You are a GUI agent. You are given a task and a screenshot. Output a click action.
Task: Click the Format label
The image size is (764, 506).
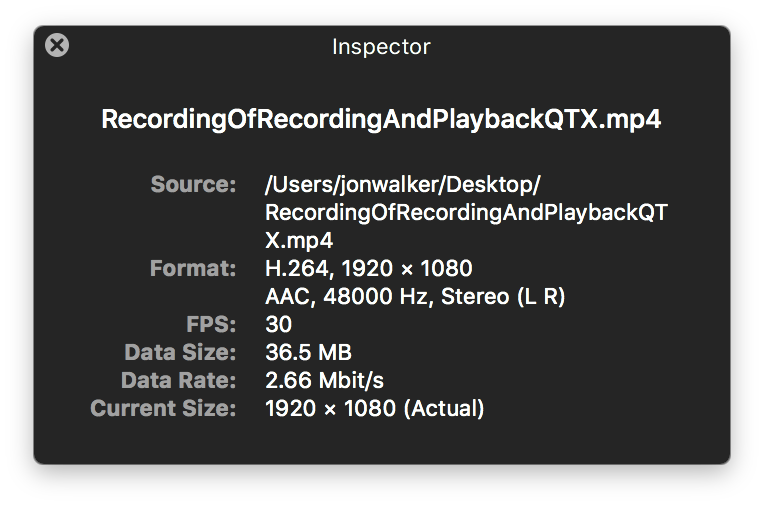tap(193, 268)
